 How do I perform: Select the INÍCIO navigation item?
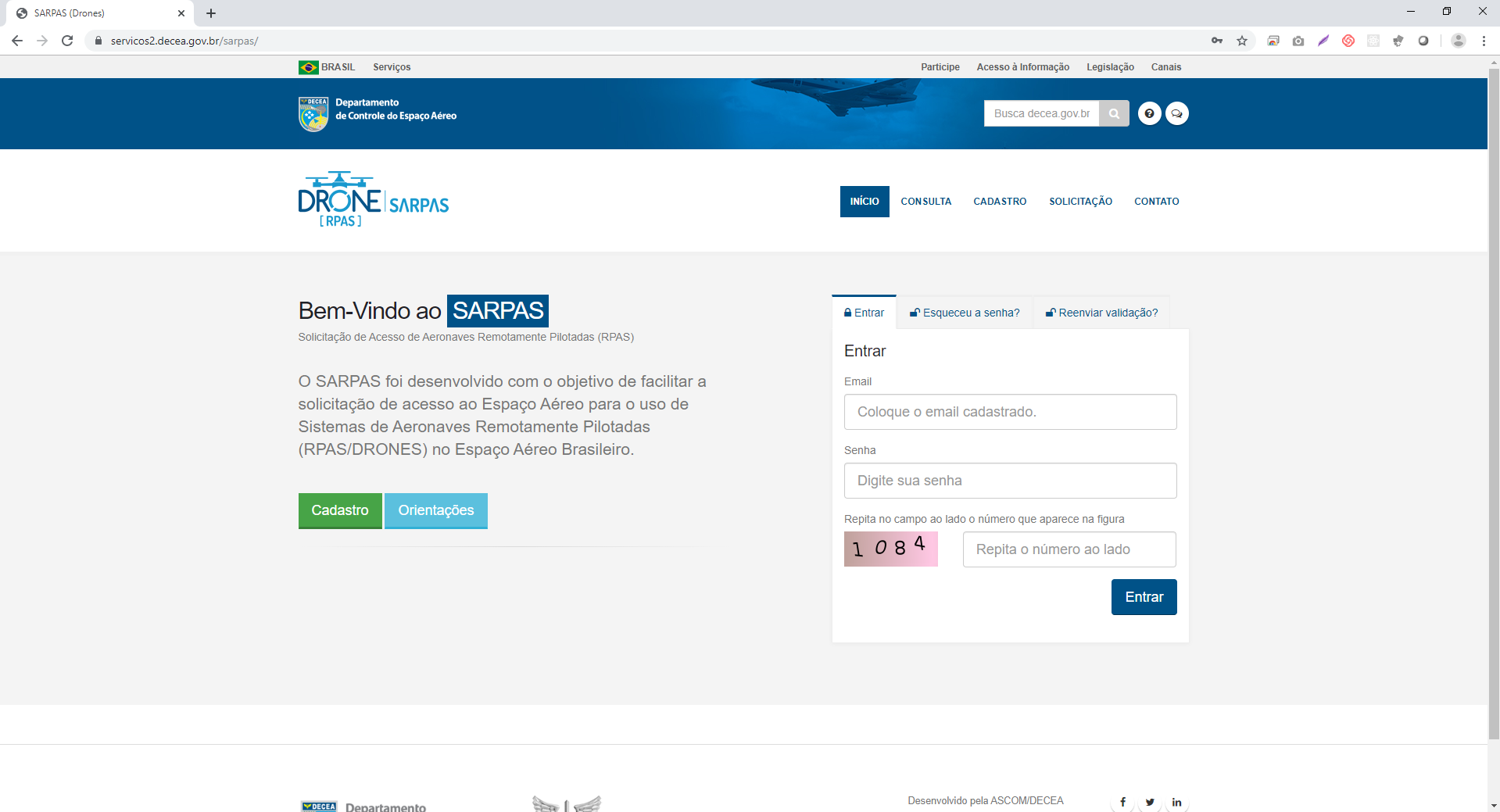tap(865, 202)
